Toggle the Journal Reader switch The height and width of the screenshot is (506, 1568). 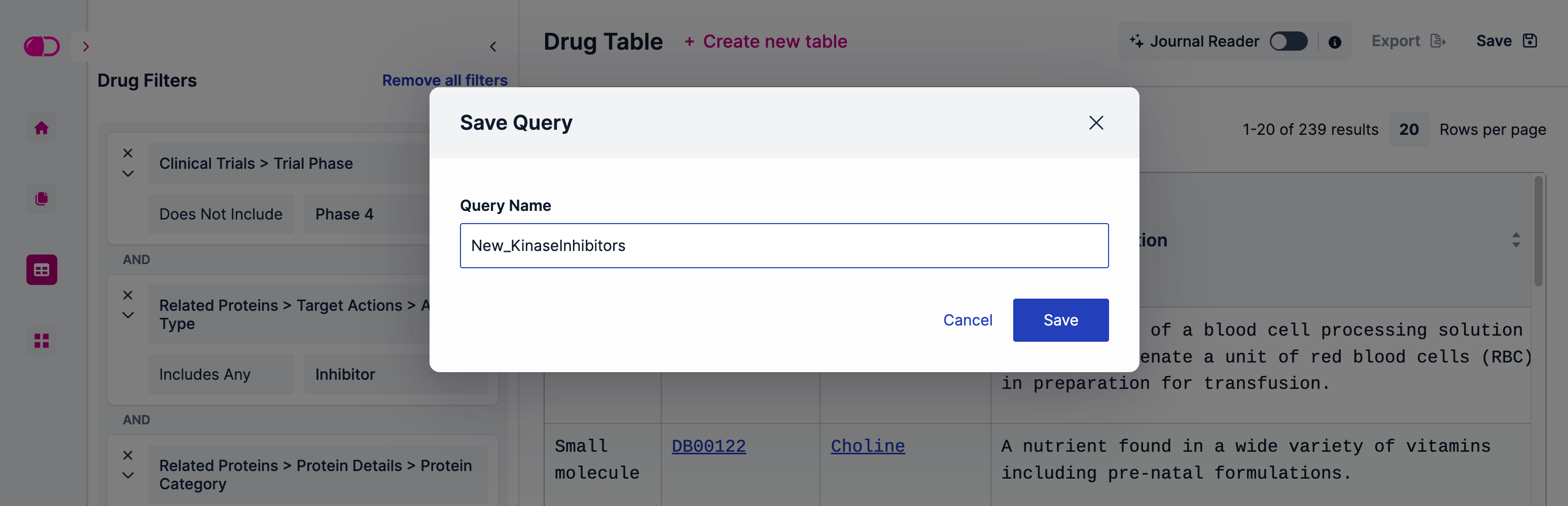pyautogui.click(x=1288, y=42)
